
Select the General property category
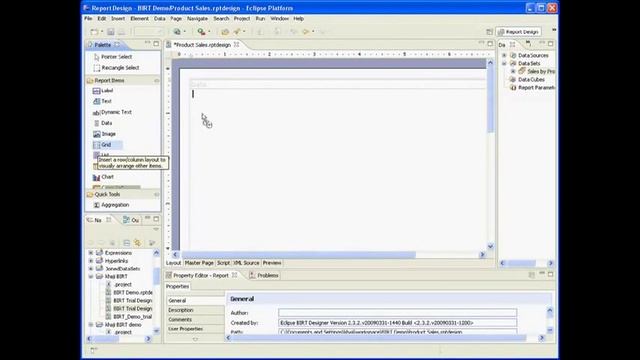click(x=196, y=301)
